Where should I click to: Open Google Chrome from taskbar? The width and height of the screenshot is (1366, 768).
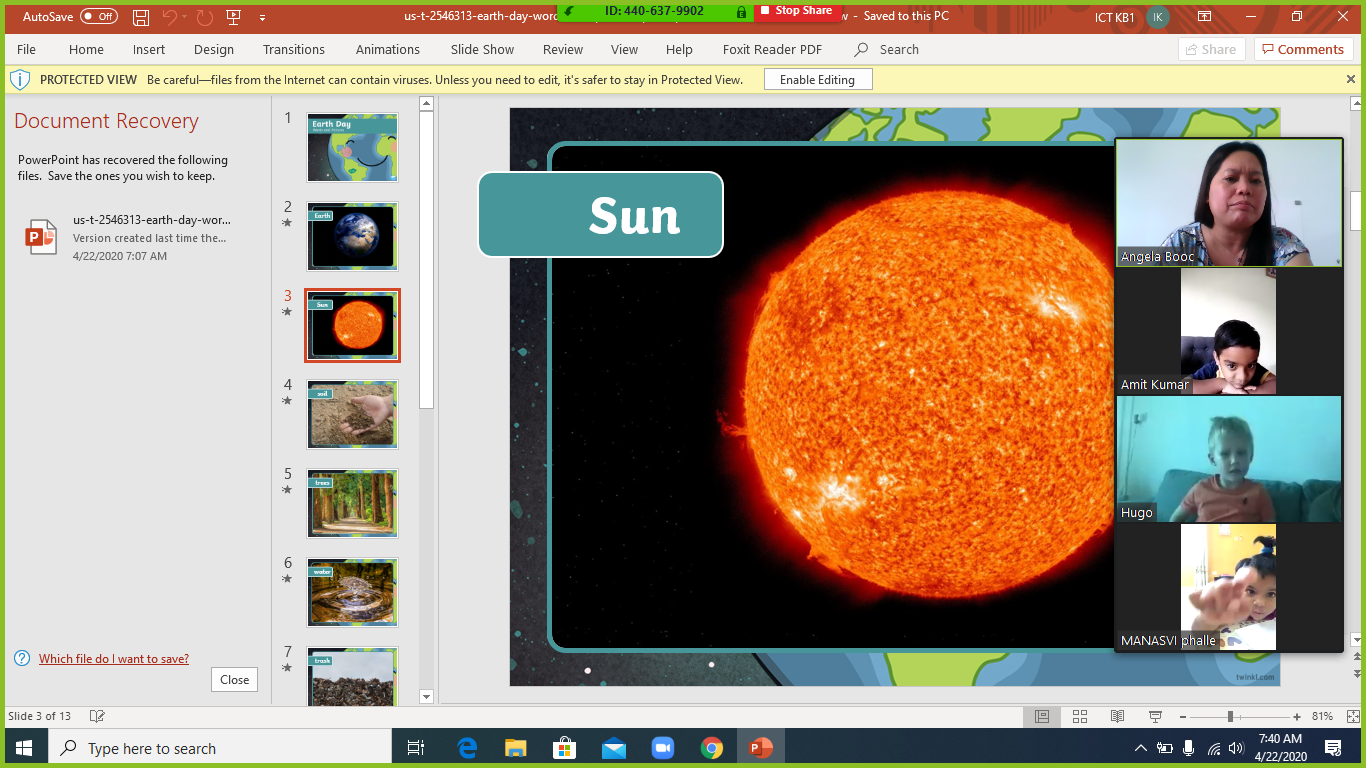(712, 748)
